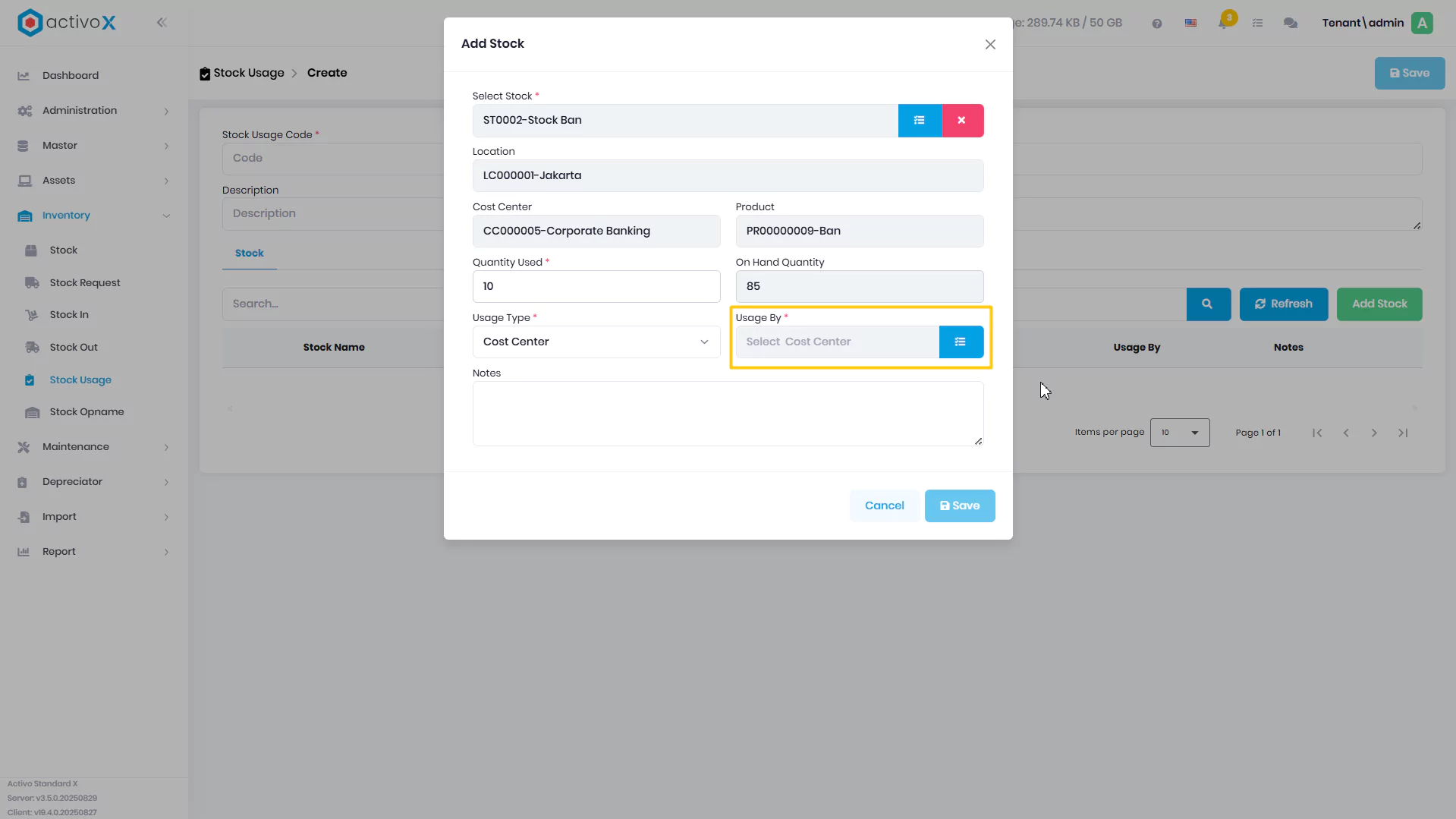This screenshot has height=819, width=1456.
Task: Go to first page pagination icon
Action: pyautogui.click(x=1317, y=433)
